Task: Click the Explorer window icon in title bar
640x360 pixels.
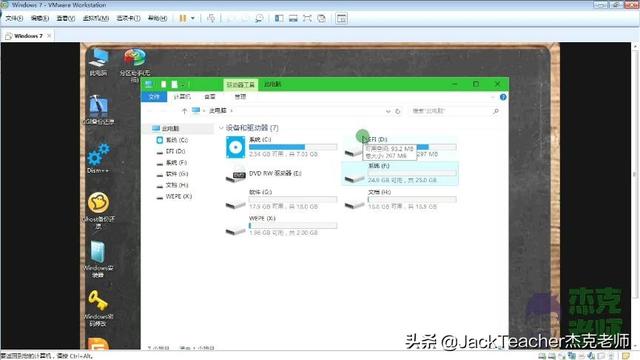Action: pyautogui.click(x=149, y=84)
